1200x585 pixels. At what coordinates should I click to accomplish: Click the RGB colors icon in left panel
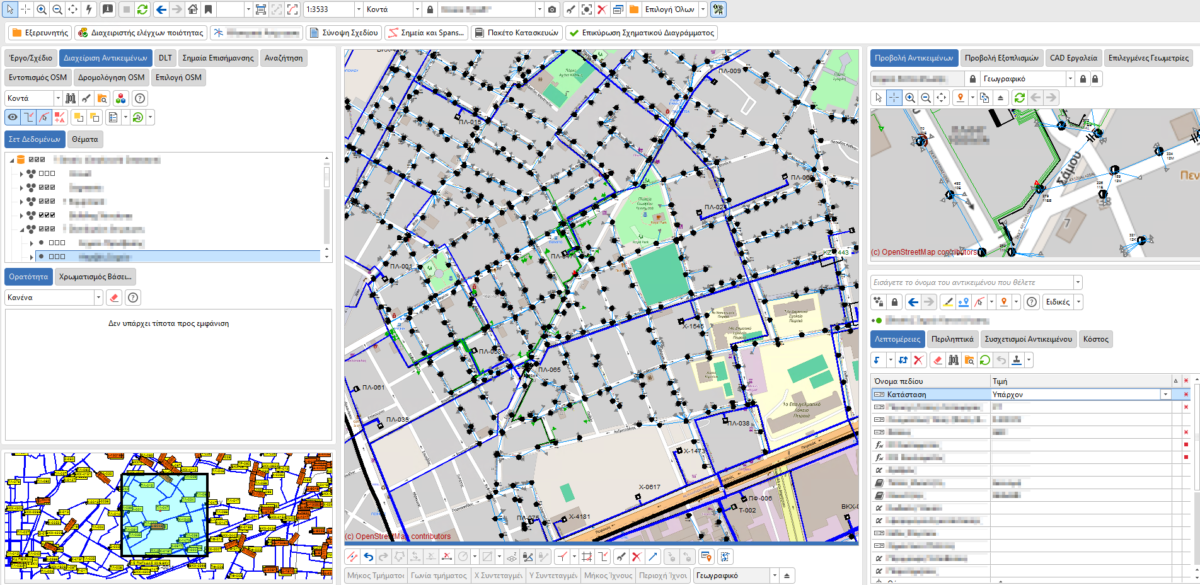pos(119,99)
